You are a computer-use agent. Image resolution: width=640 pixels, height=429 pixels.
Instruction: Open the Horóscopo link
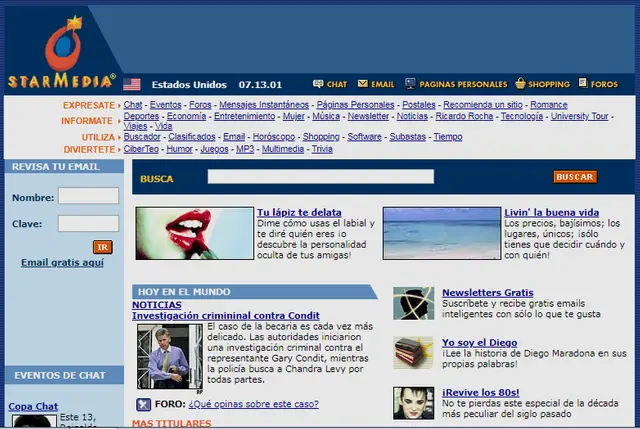pos(273,137)
